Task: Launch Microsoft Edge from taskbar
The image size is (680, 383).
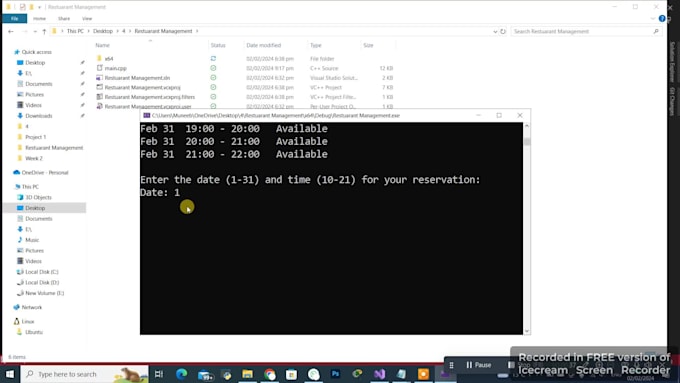Action: coord(181,374)
